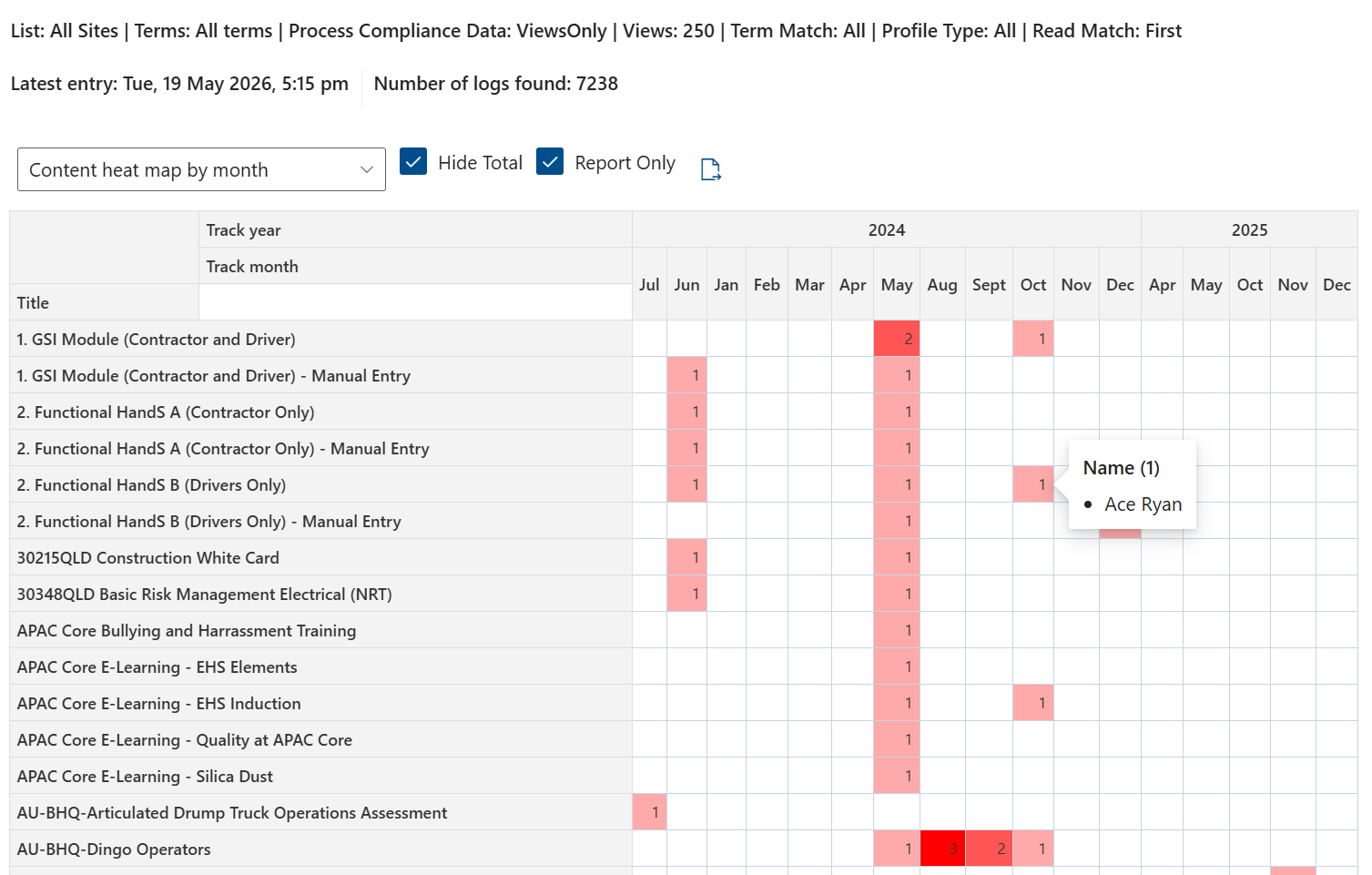Click the Title column header
This screenshot has height=875, width=1372.
coord(33,303)
